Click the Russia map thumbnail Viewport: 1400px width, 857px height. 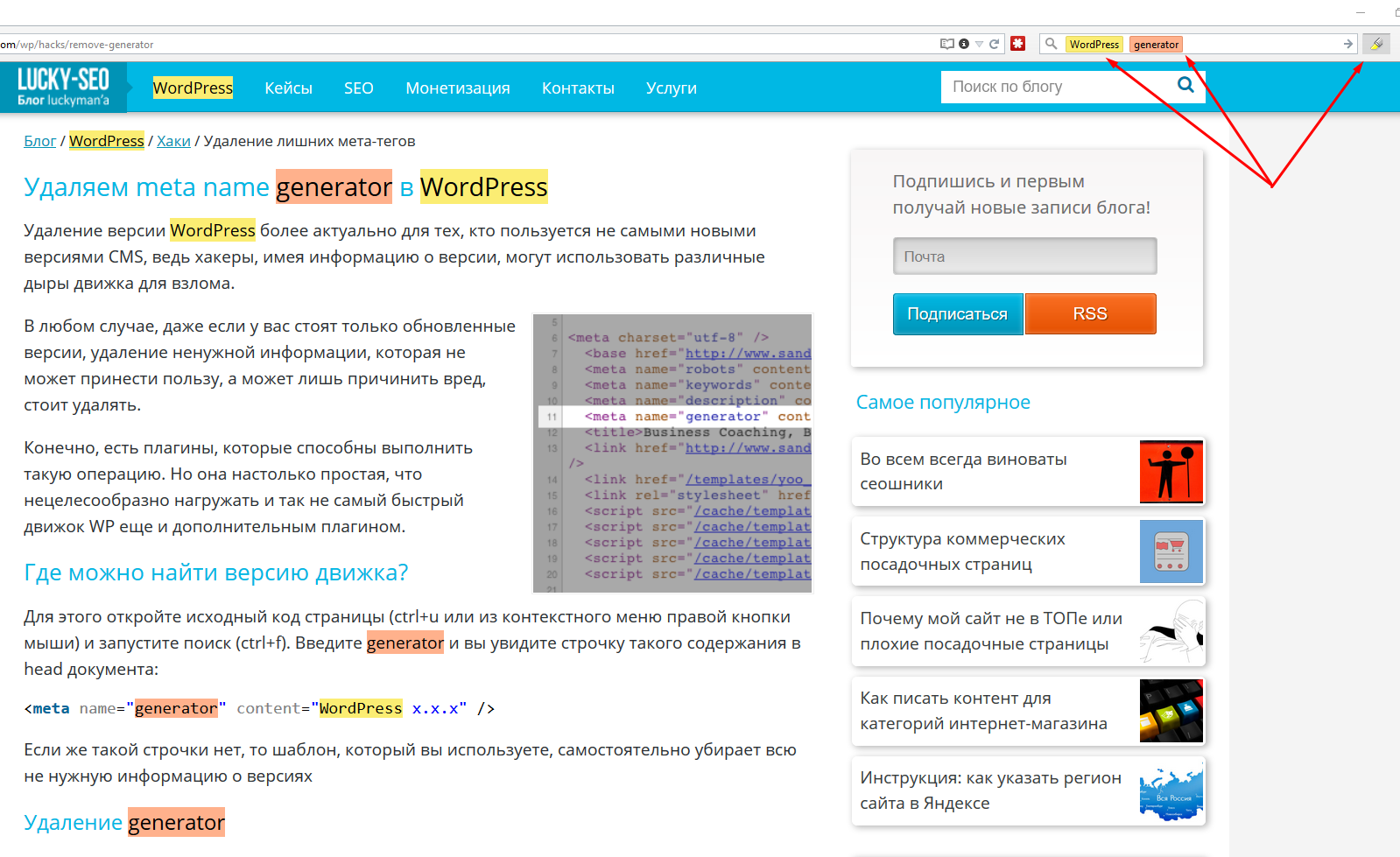click(1171, 790)
